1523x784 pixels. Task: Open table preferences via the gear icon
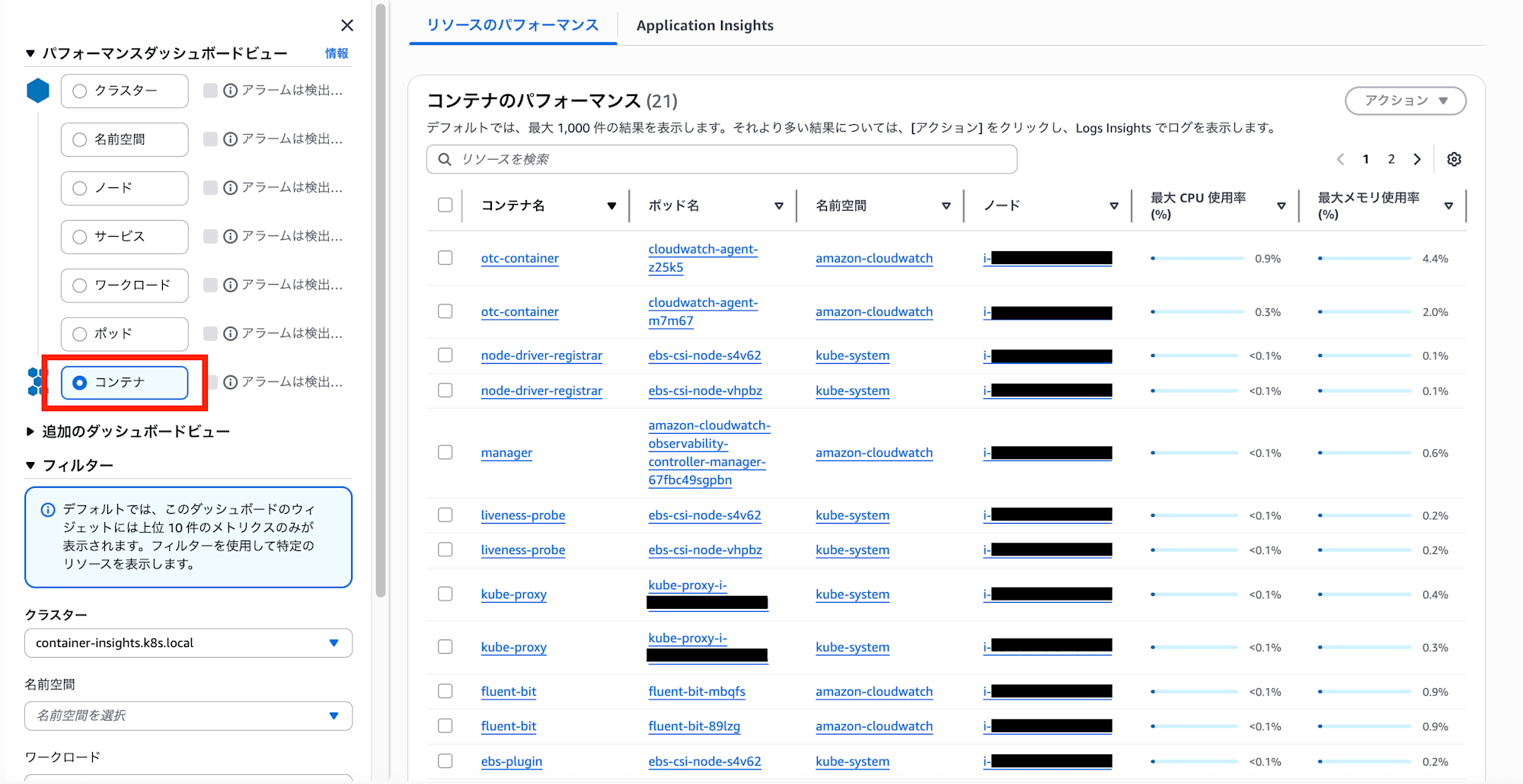pos(1454,159)
